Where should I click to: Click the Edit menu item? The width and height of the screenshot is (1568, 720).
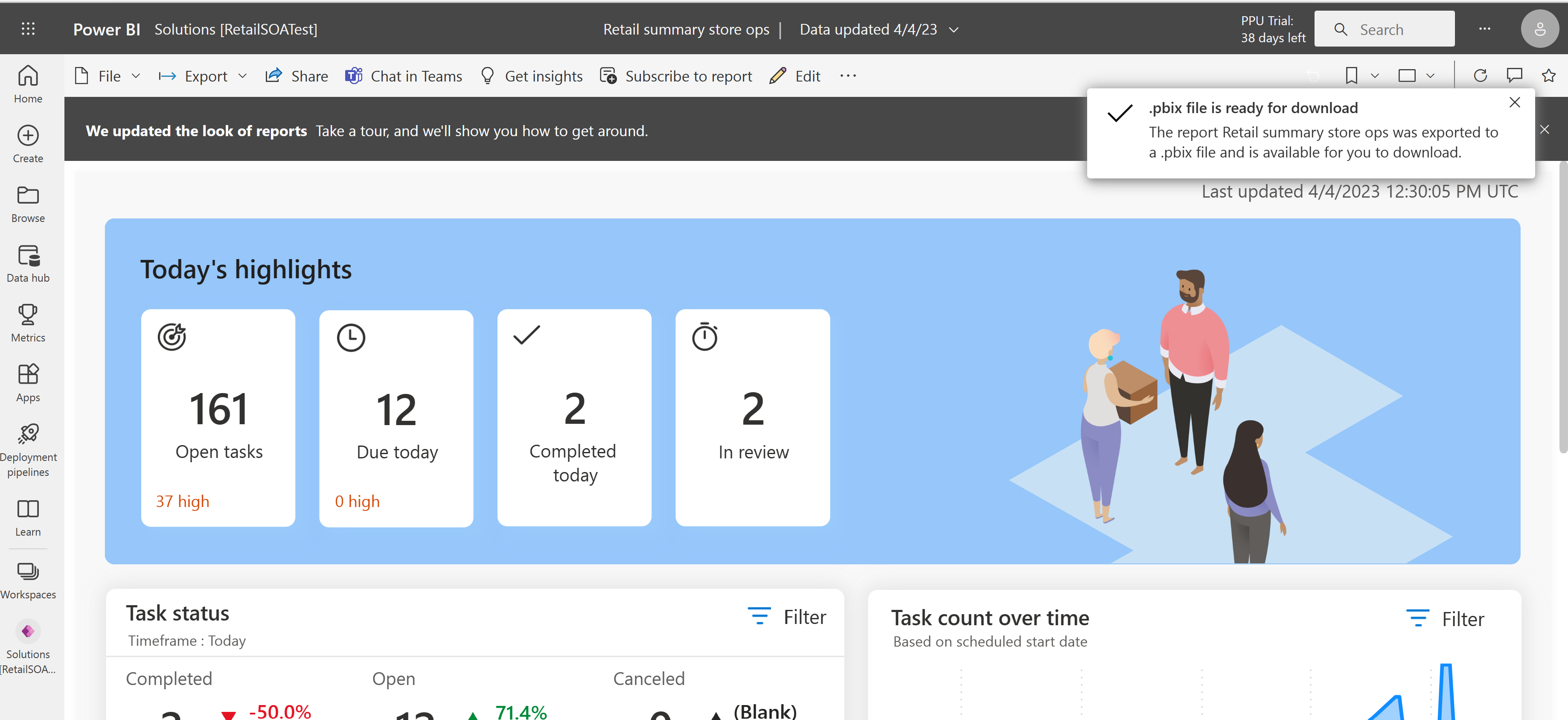pos(807,76)
